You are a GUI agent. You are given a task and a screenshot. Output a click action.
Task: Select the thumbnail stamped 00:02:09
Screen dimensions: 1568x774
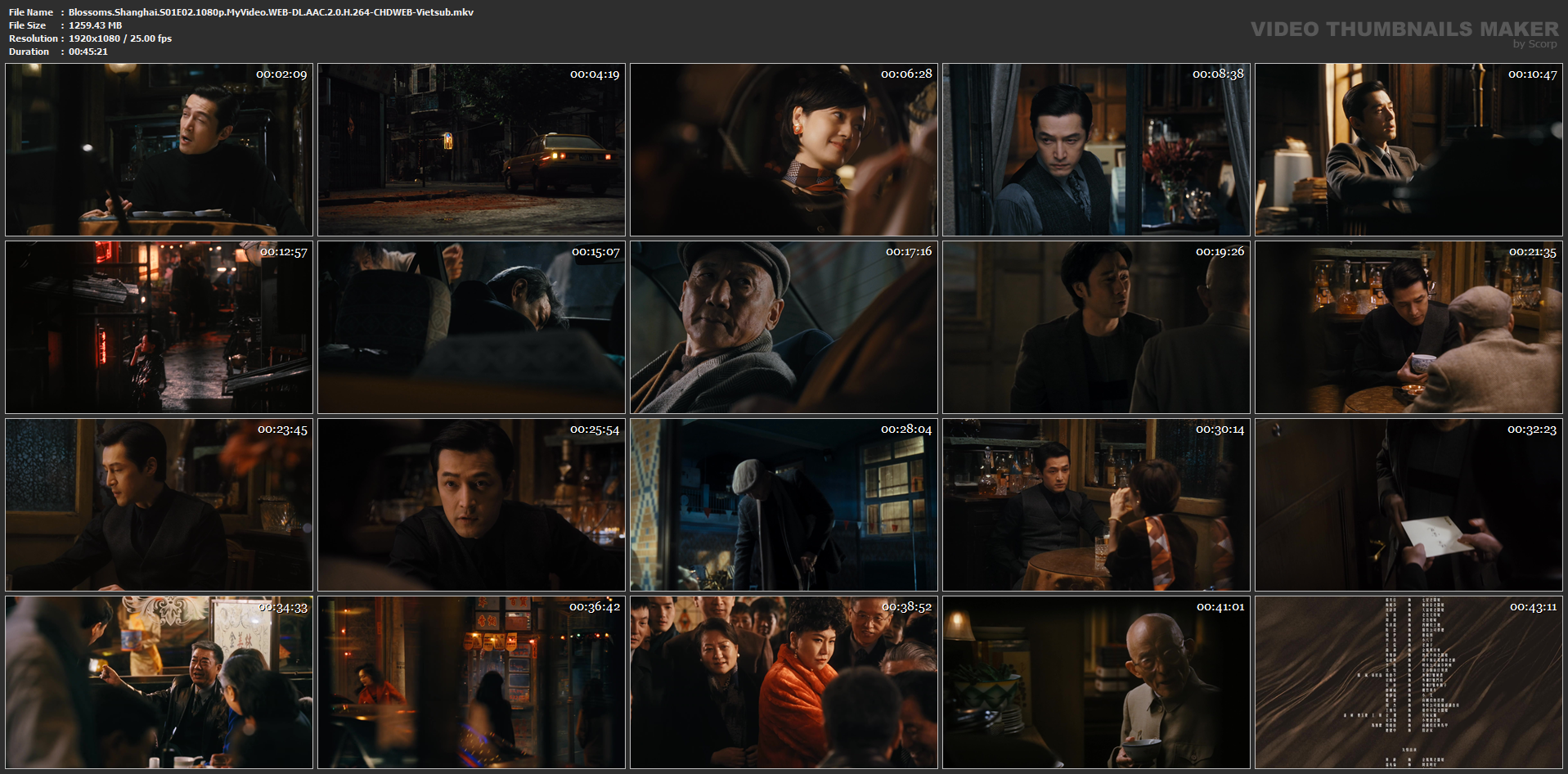pos(159,150)
